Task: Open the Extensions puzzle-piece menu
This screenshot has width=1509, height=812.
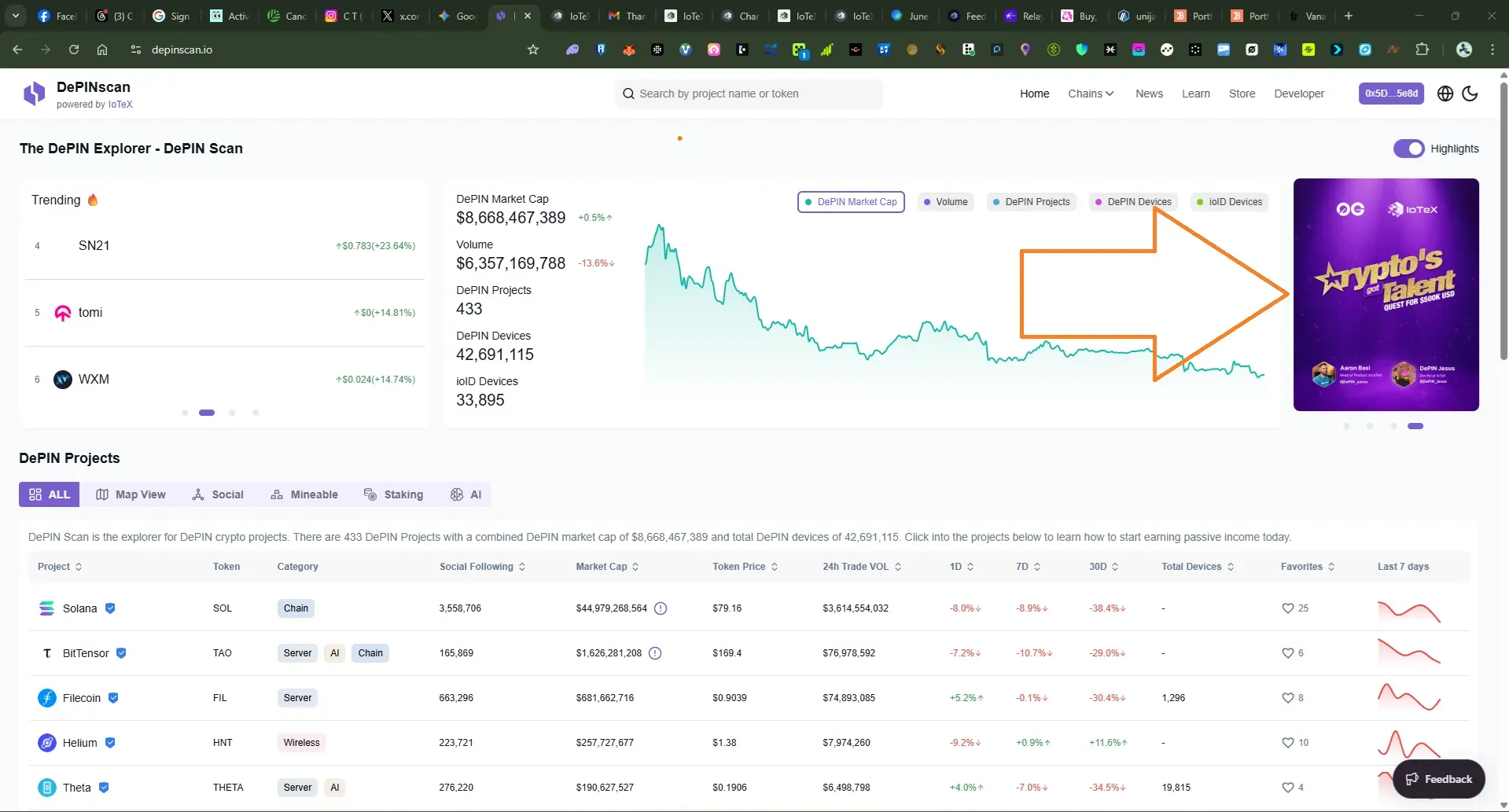Action: 1422,50
